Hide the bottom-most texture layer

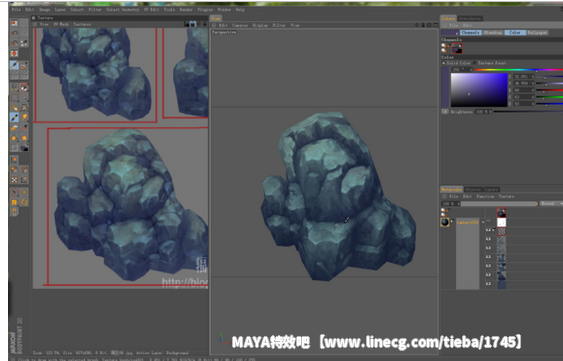[488, 284]
